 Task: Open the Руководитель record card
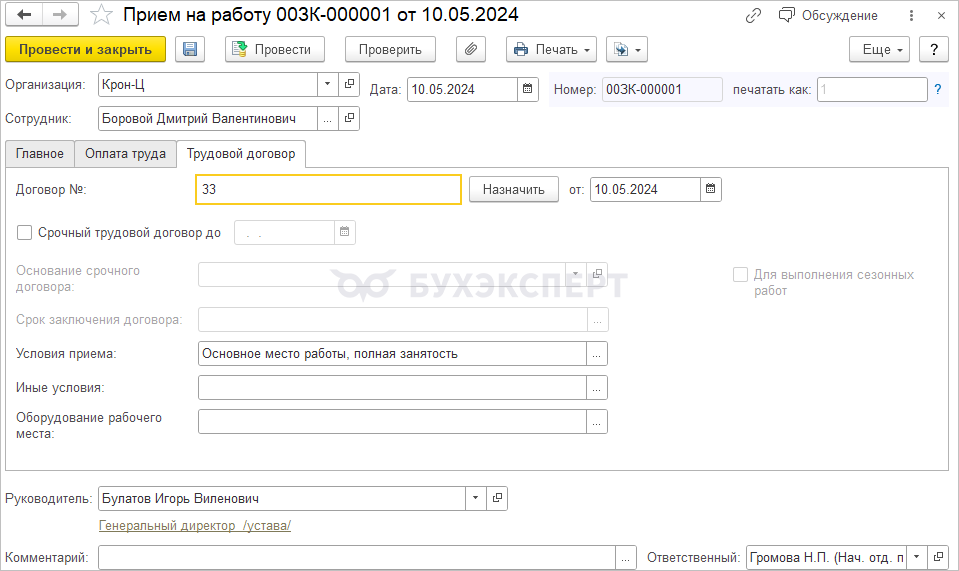(497, 498)
